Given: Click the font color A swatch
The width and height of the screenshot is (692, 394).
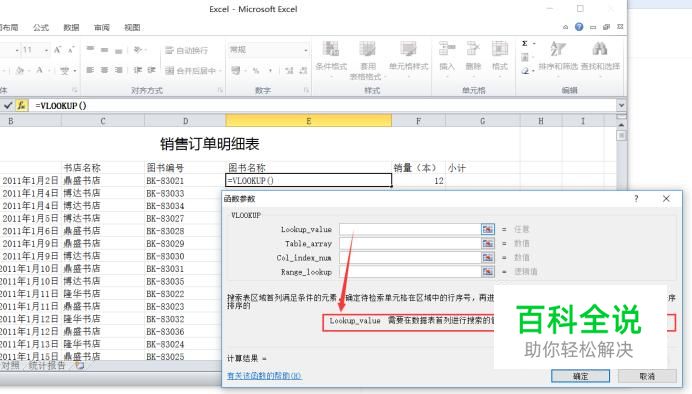Looking at the screenshot, I should pos(39,71).
